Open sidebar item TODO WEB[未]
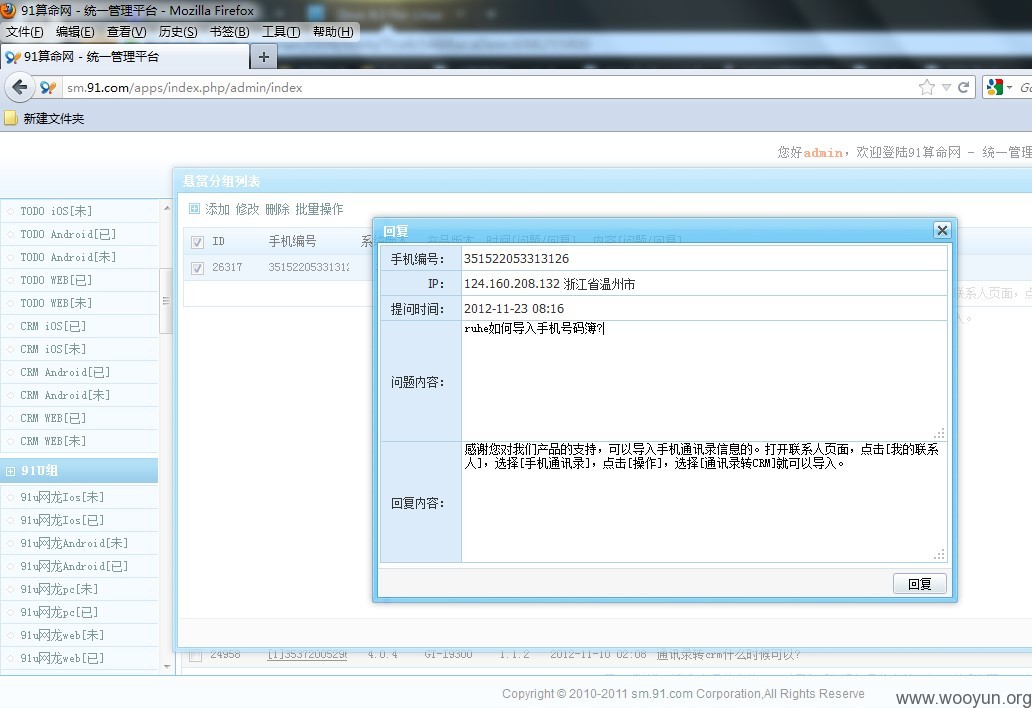 [x=56, y=303]
